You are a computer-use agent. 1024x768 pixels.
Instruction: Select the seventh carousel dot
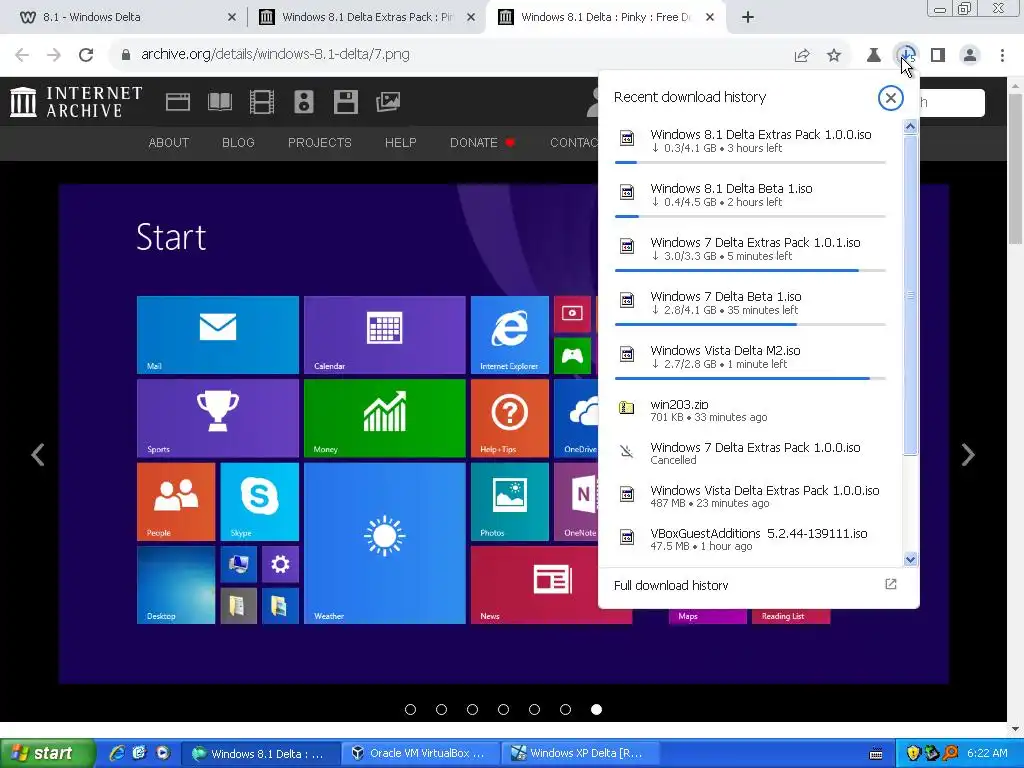point(596,710)
